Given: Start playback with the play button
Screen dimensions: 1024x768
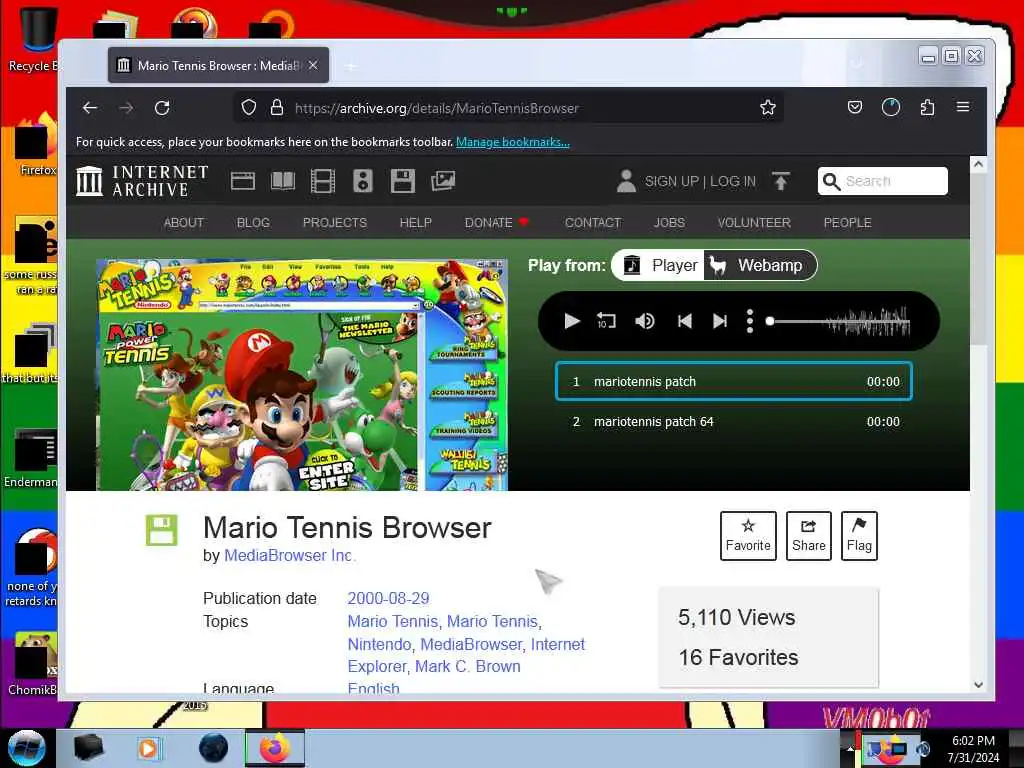Looking at the screenshot, I should (x=571, y=321).
